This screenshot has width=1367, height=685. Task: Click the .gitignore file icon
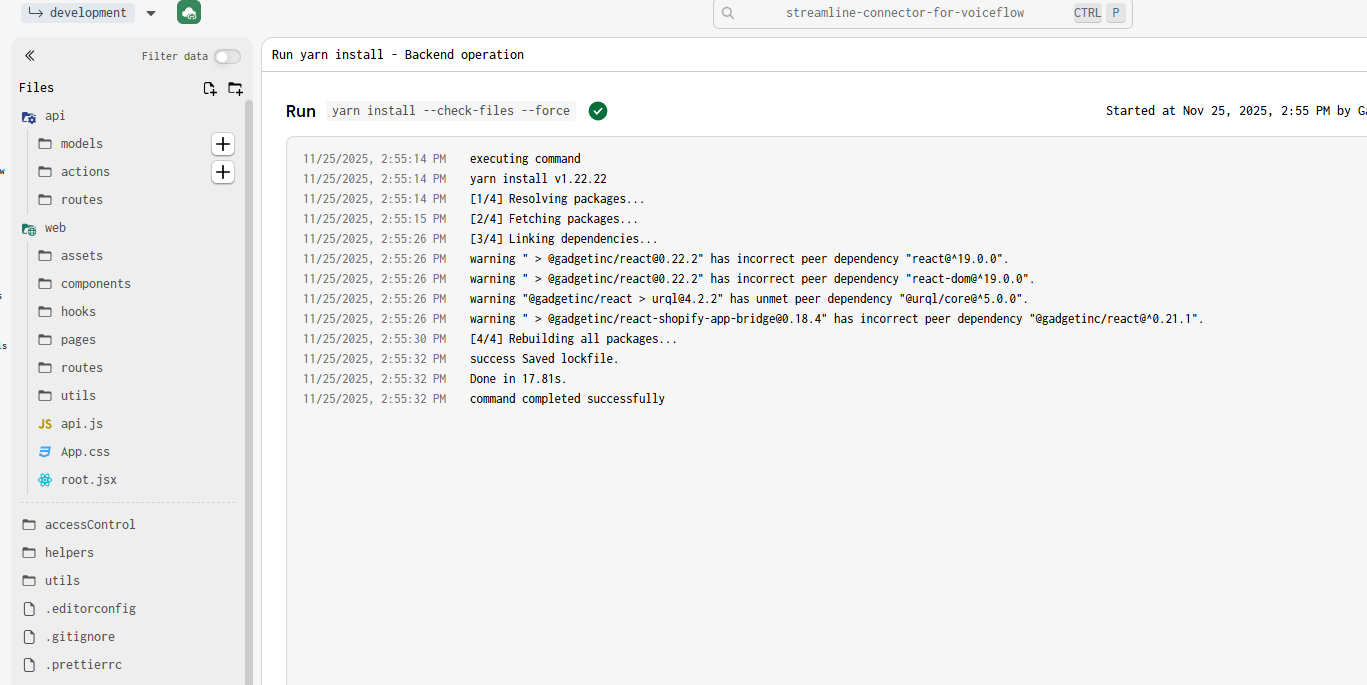[29, 637]
